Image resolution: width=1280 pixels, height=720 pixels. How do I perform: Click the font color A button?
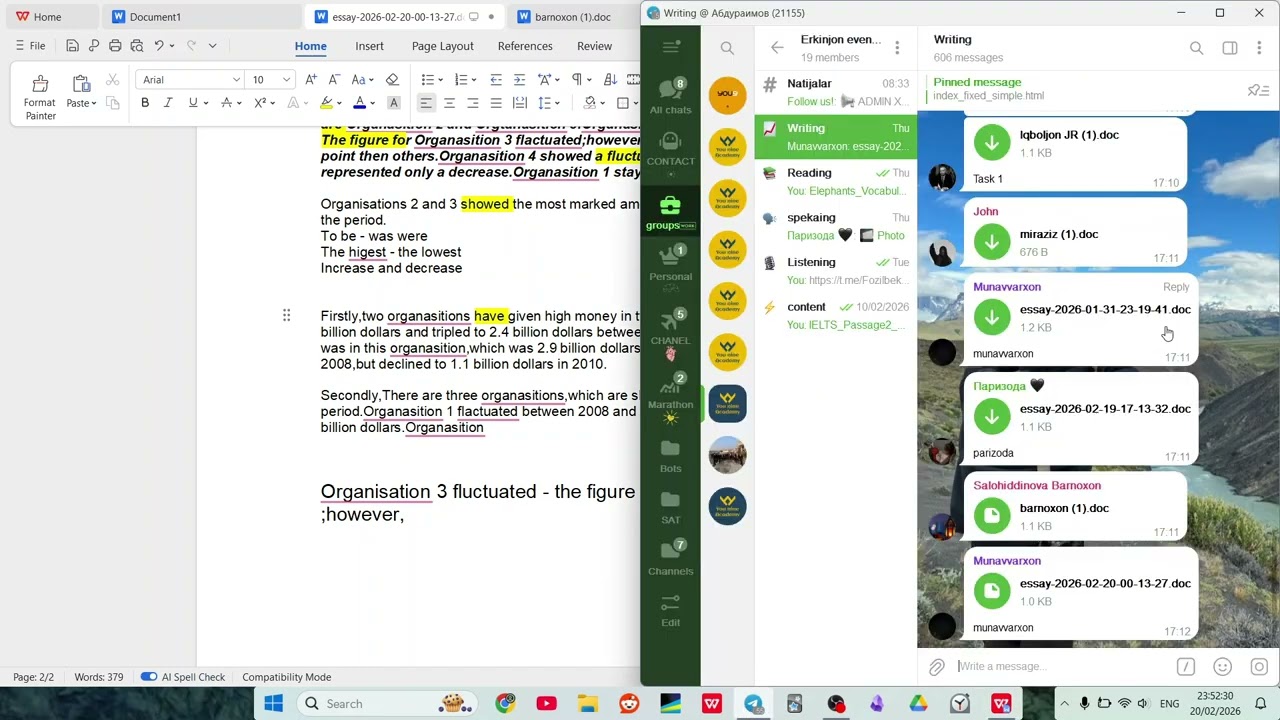coord(360,102)
